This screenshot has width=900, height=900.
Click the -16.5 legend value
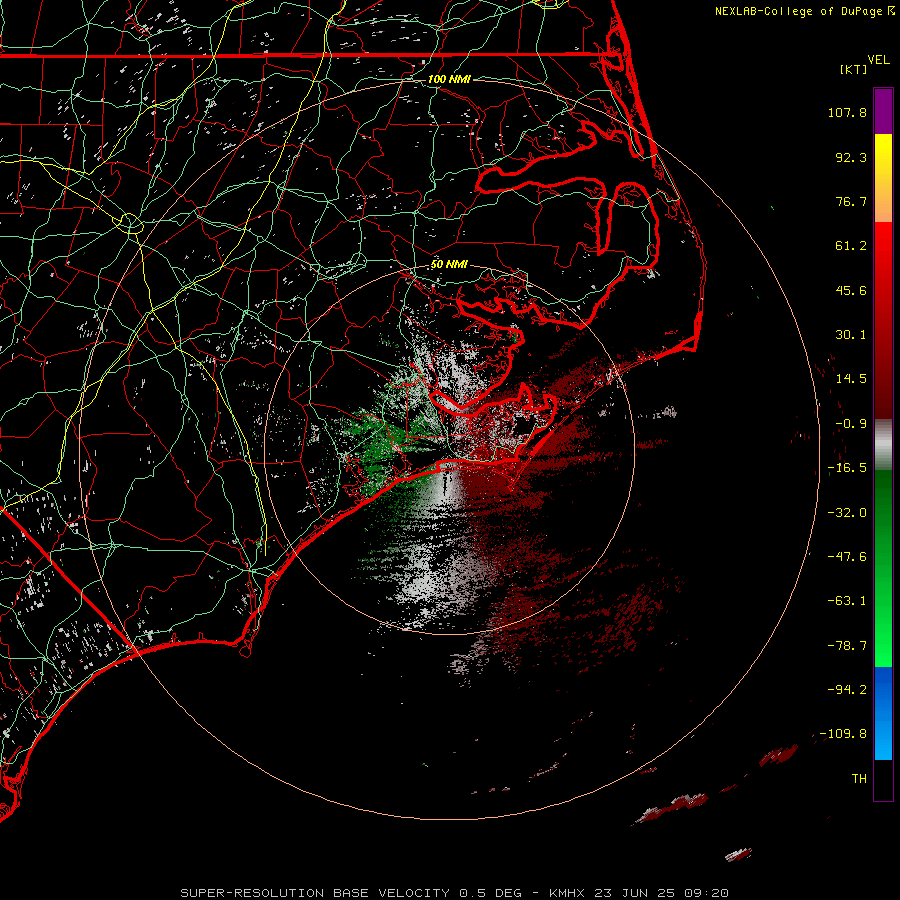click(847, 468)
